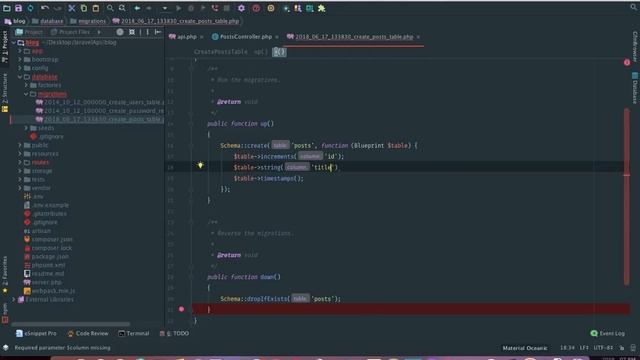Image resolution: width=640 pixels, height=360 pixels.
Task: Expand the config folder
Action: (x=20, y=68)
